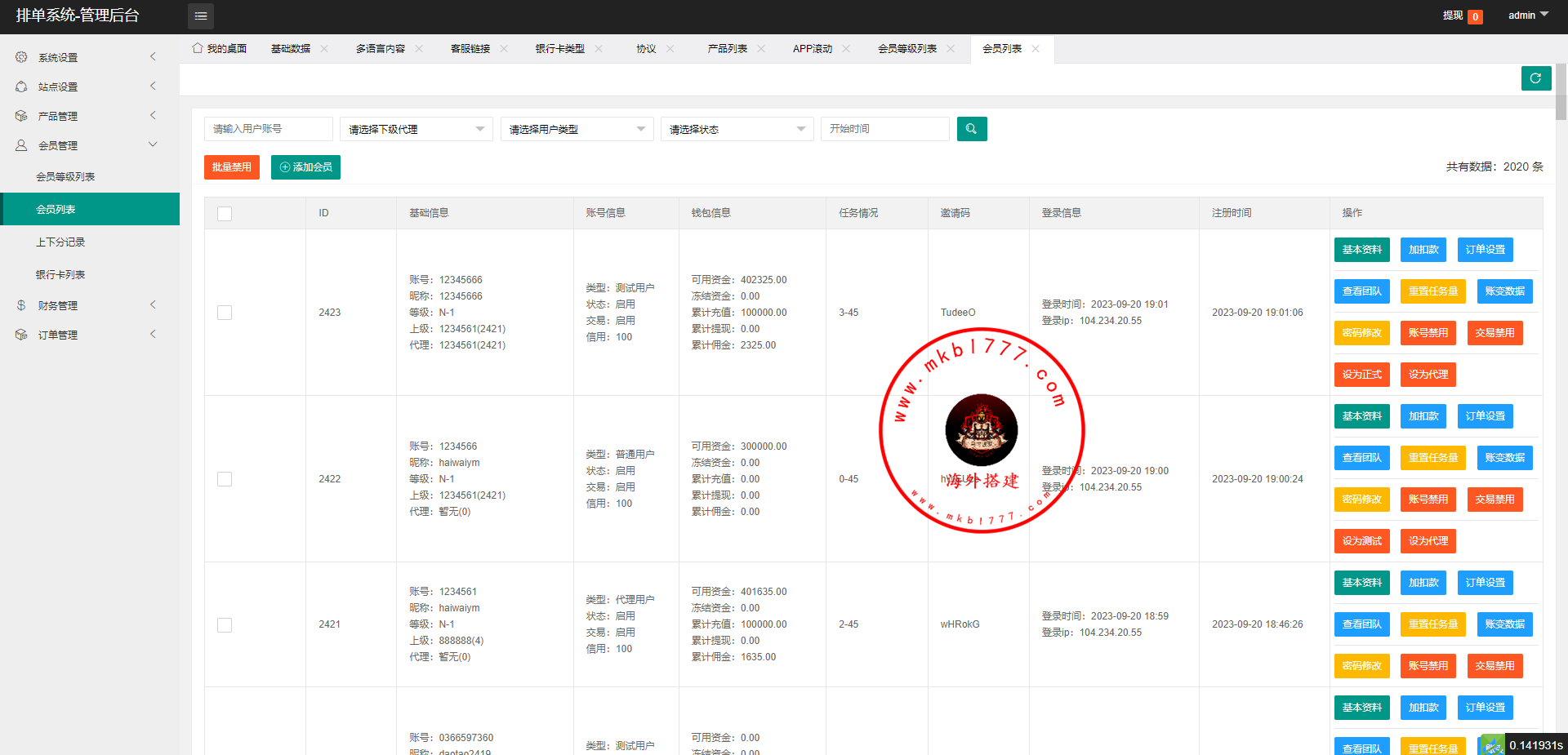
Task: Click 账变数据 for member 2423
Action: (1505, 291)
